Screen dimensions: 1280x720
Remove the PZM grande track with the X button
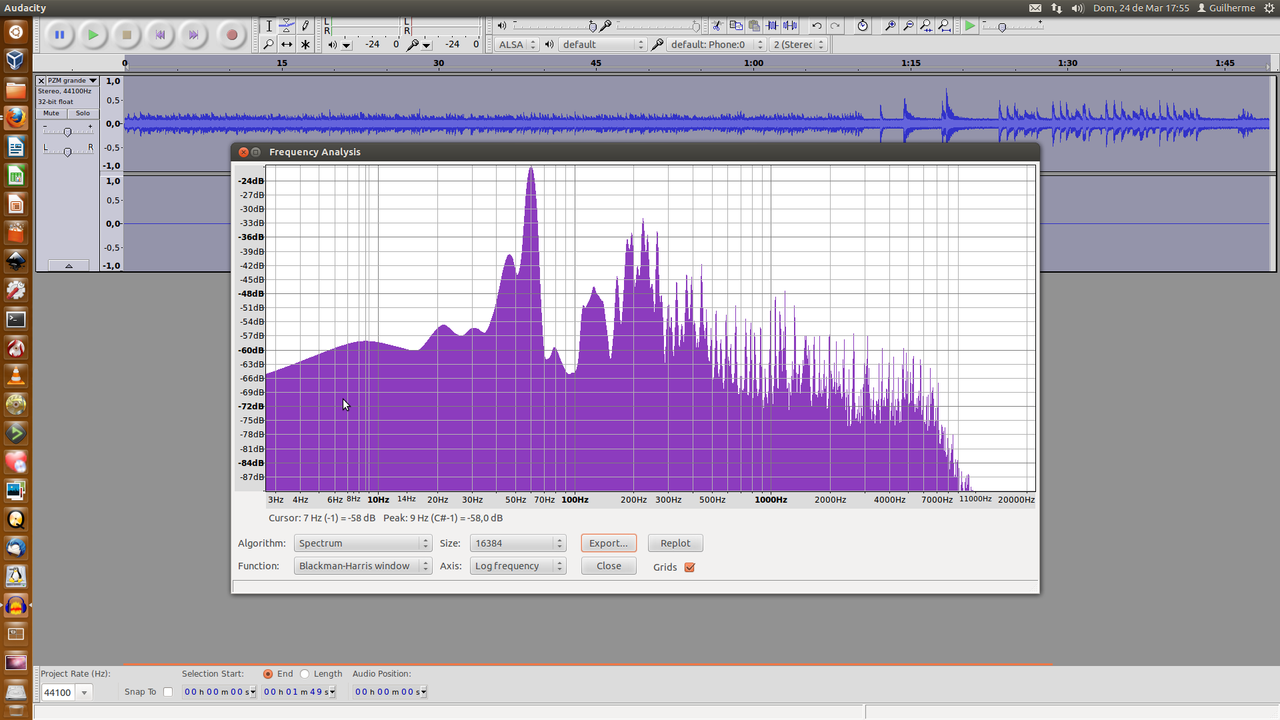click(41, 80)
